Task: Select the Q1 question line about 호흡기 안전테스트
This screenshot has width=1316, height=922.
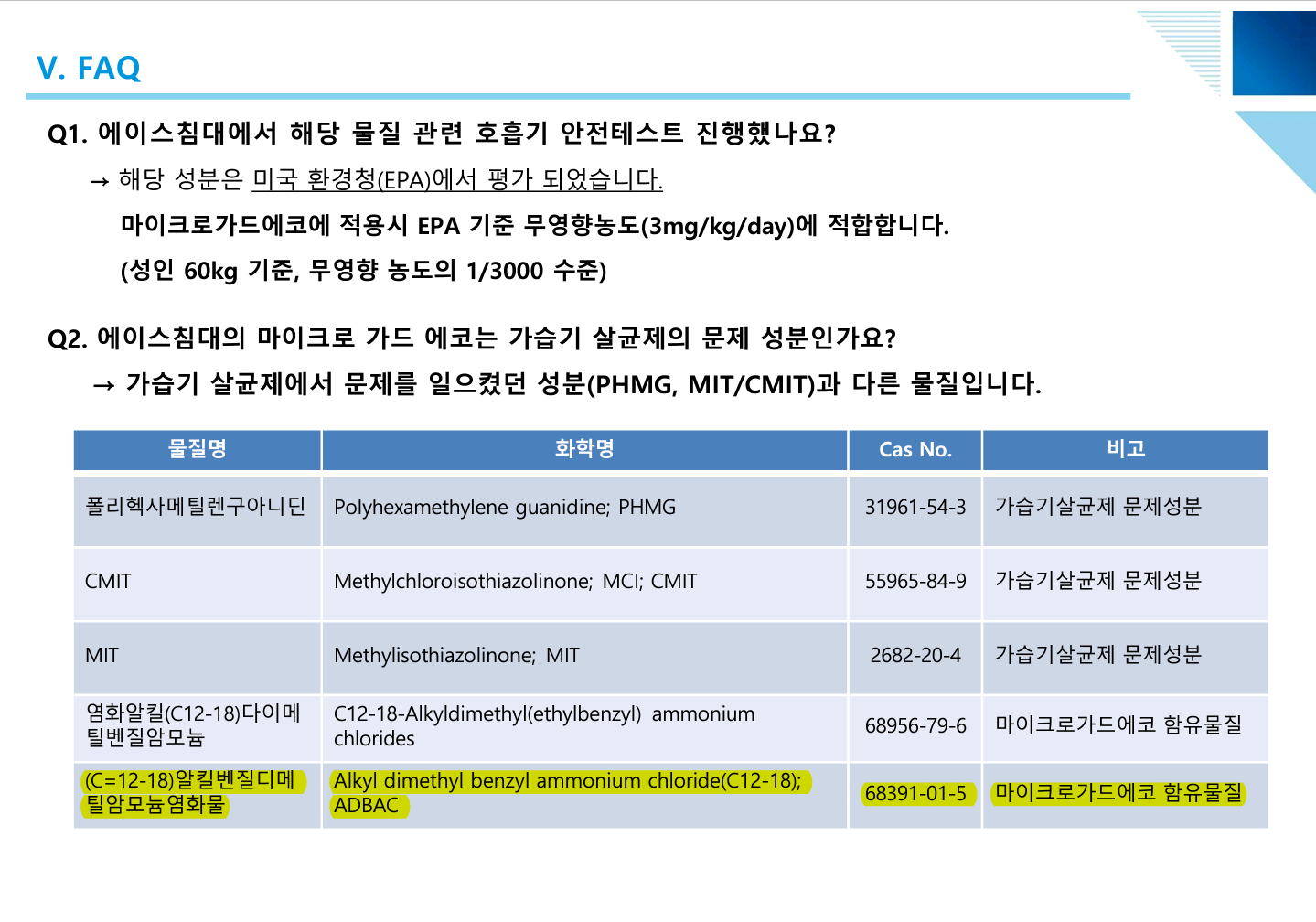Action: click(x=442, y=134)
